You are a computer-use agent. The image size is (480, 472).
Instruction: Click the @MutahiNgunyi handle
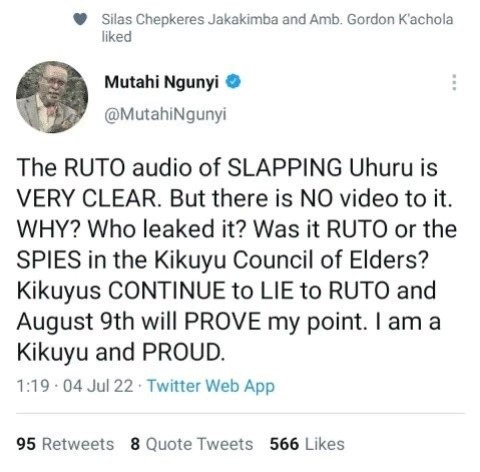coord(165,114)
